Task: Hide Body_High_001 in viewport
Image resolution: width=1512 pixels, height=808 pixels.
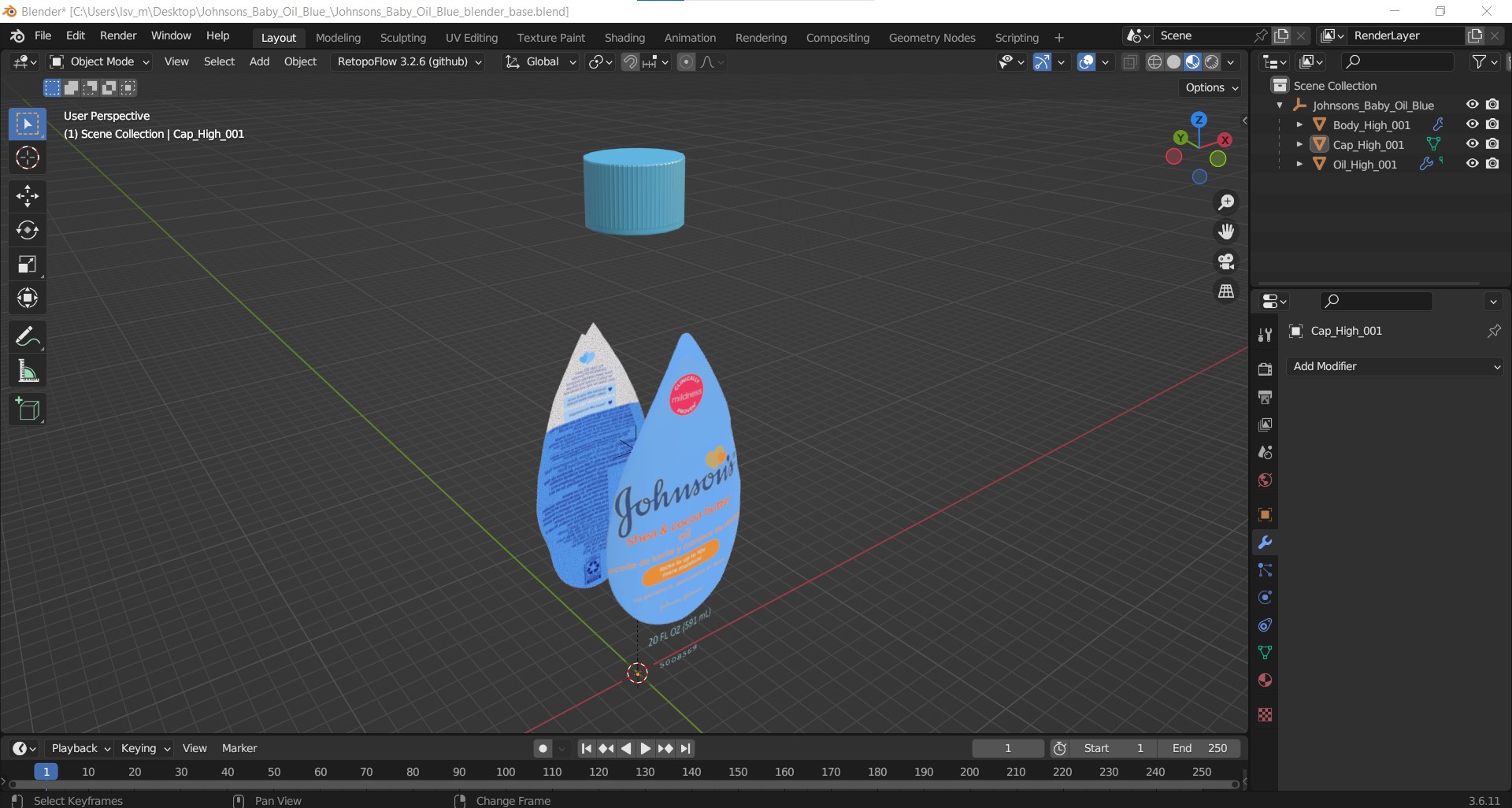Action: pyautogui.click(x=1472, y=124)
